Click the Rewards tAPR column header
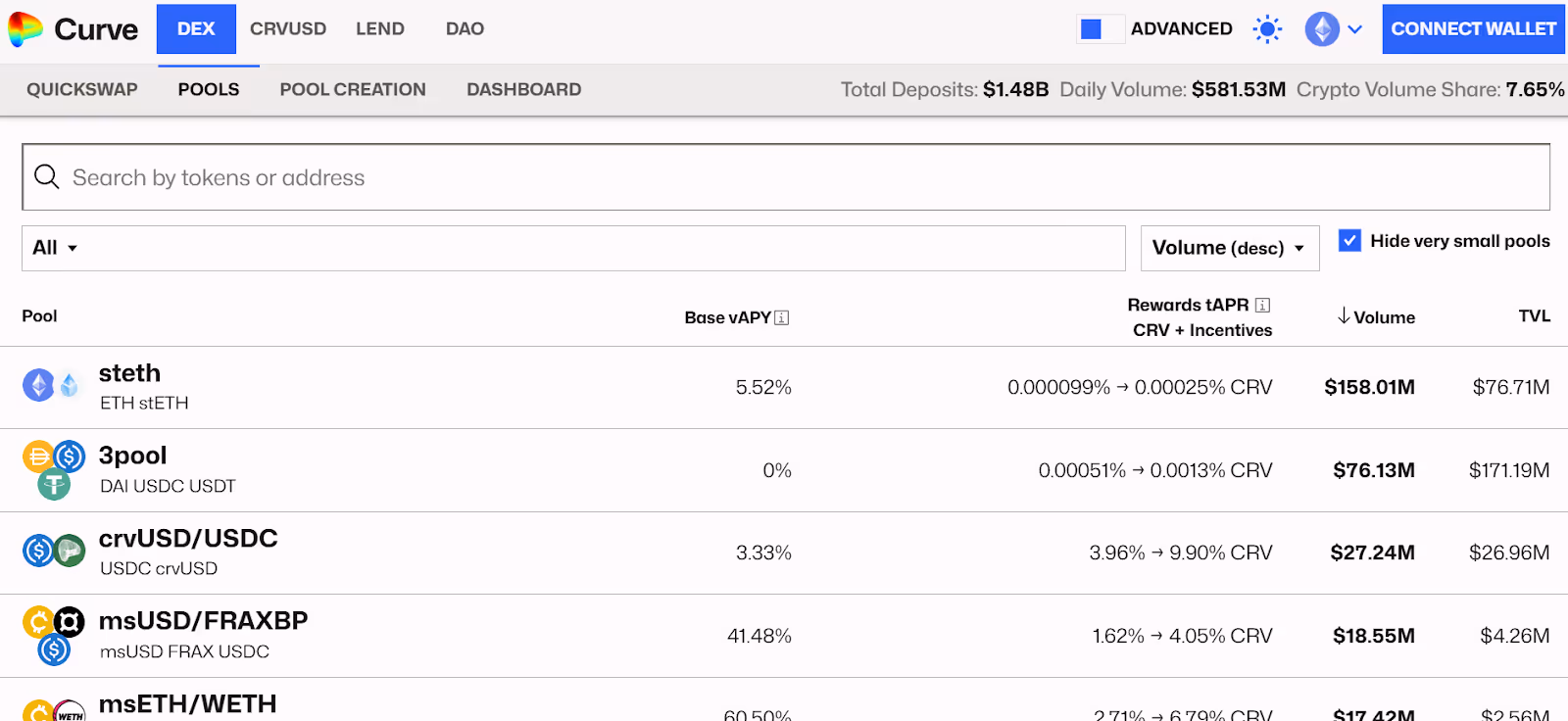This screenshot has width=1568, height=721. tap(1188, 305)
